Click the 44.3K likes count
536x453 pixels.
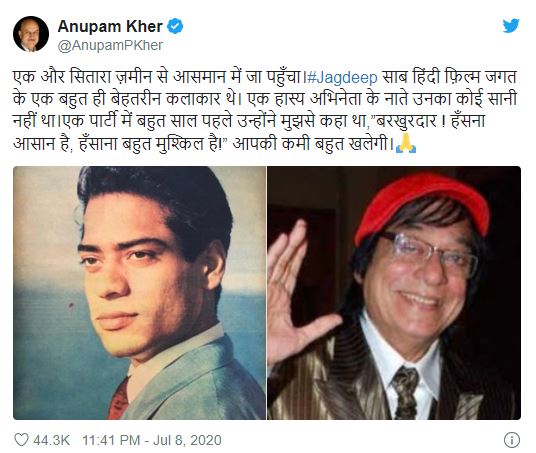[51, 440]
